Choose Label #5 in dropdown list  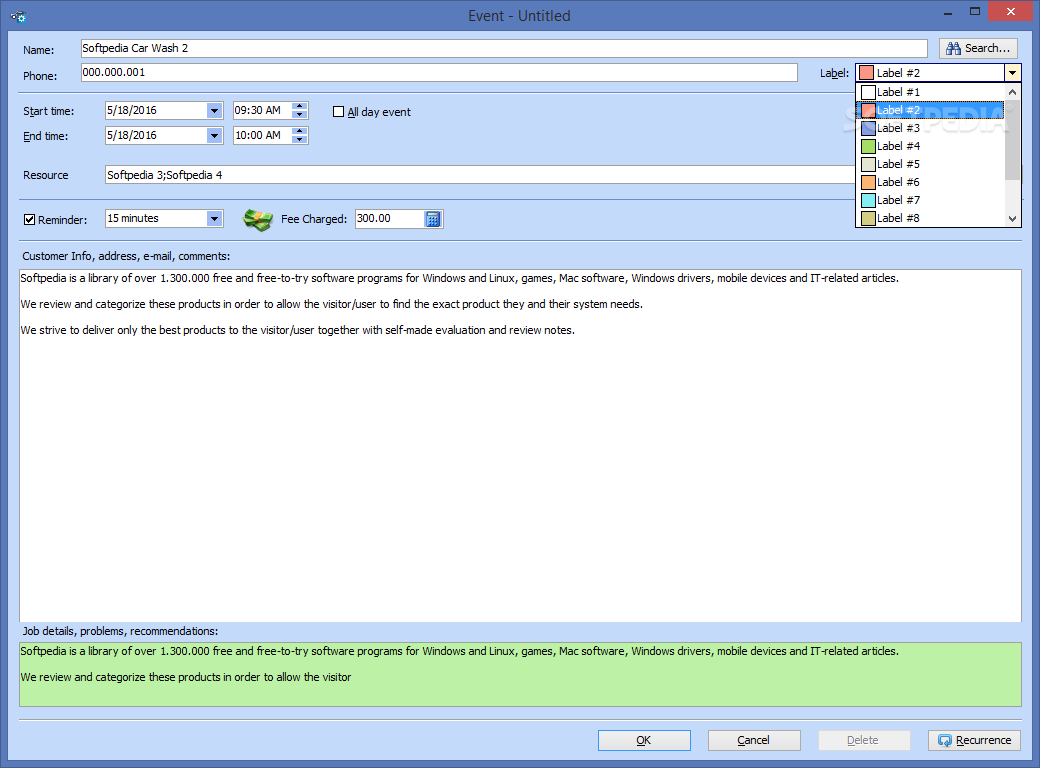click(931, 164)
